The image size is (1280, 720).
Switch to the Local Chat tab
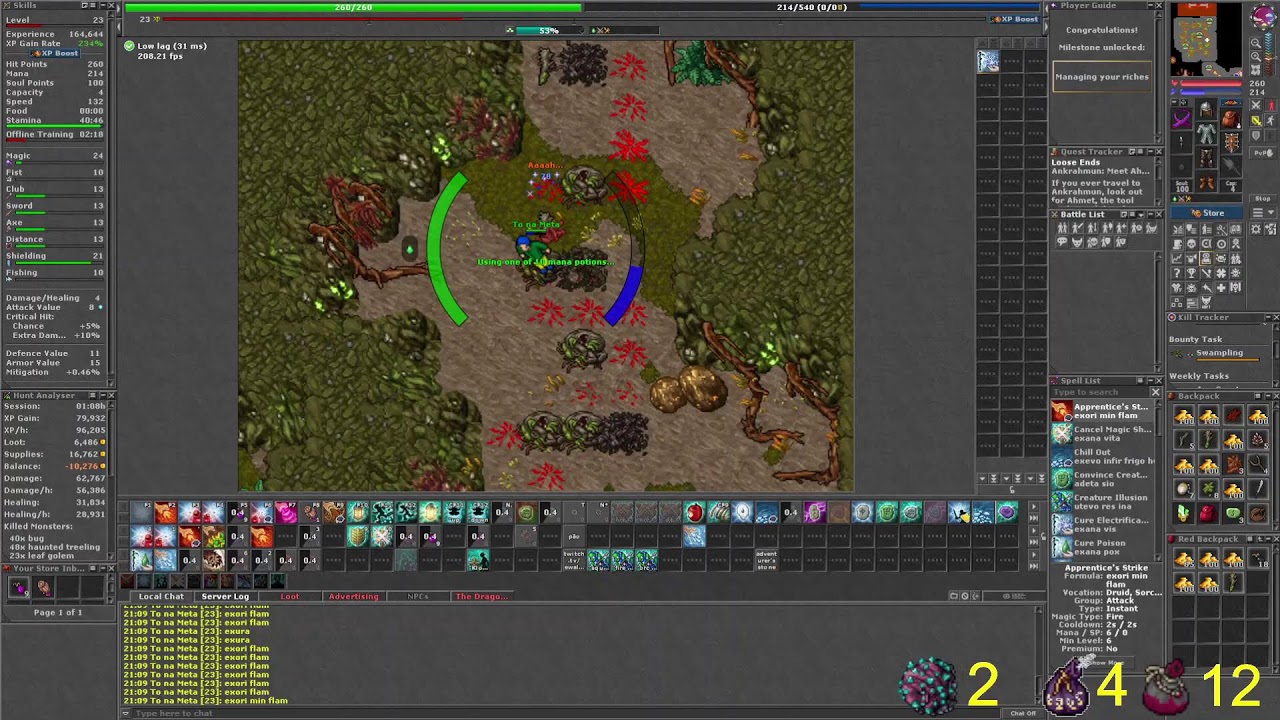click(161, 596)
